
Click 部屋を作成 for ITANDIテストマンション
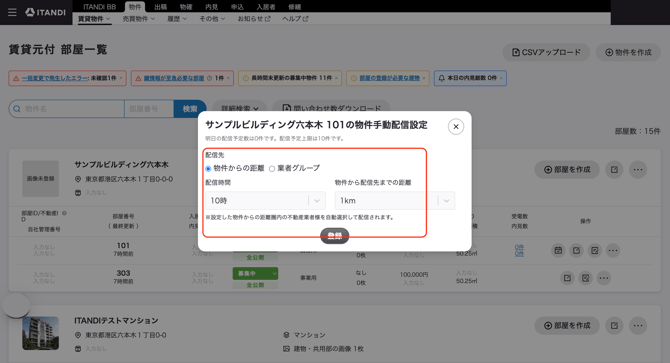567,325
